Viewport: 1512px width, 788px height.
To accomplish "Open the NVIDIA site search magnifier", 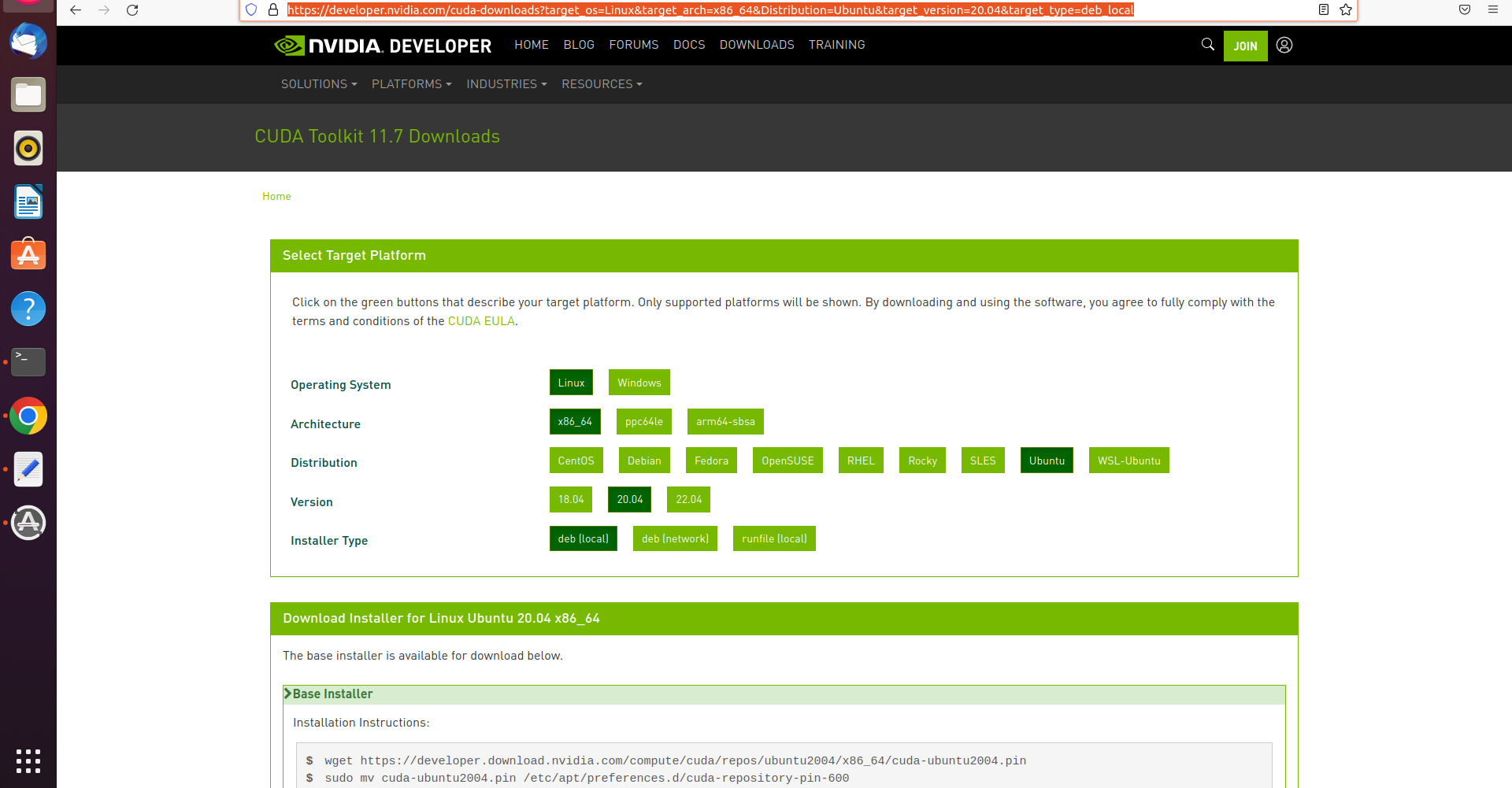I will [x=1207, y=45].
